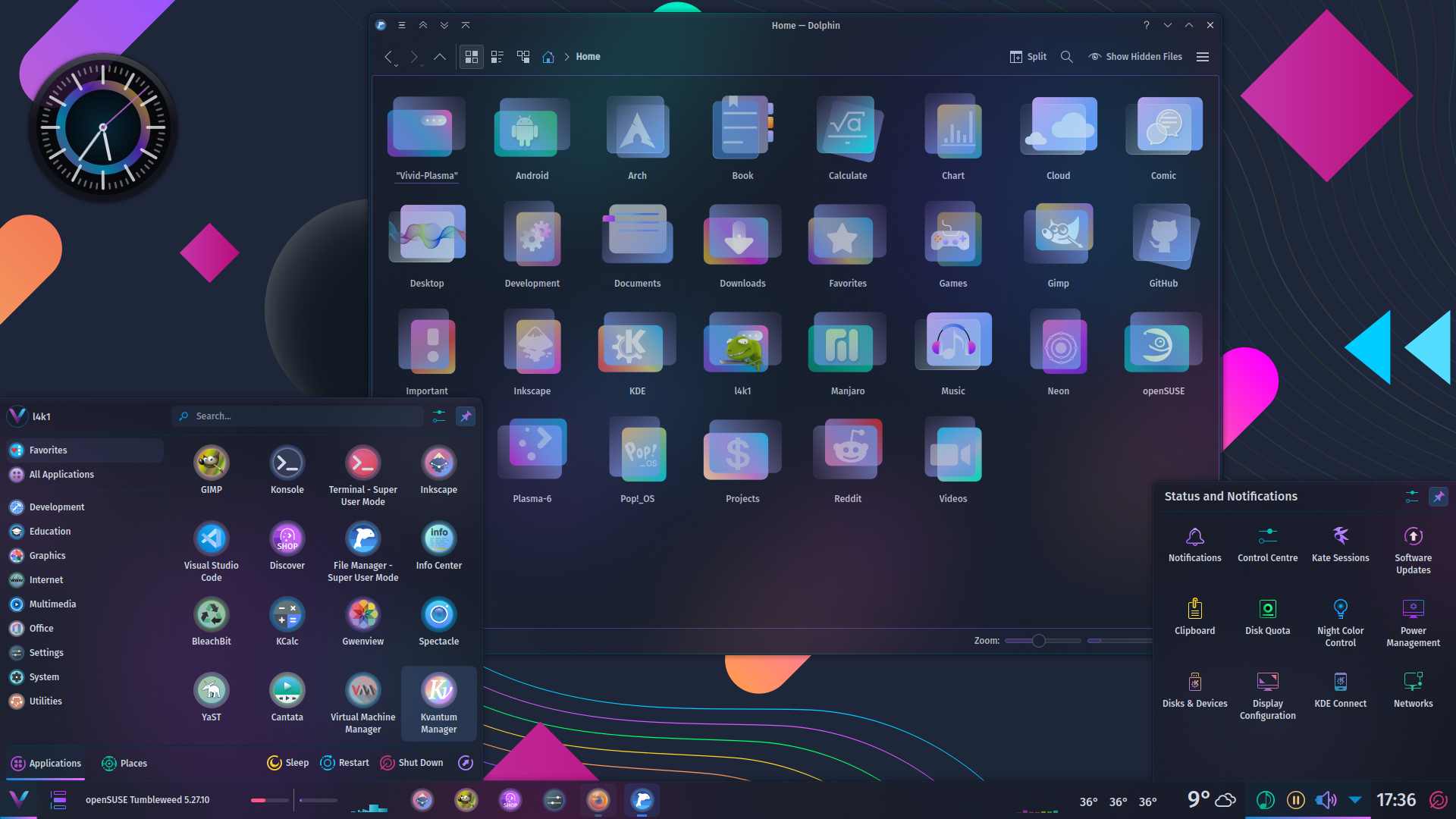This screenshot has height=819, width=1456.
Task: Open the Dolphin window title bar menu
Action: [402, 25]
